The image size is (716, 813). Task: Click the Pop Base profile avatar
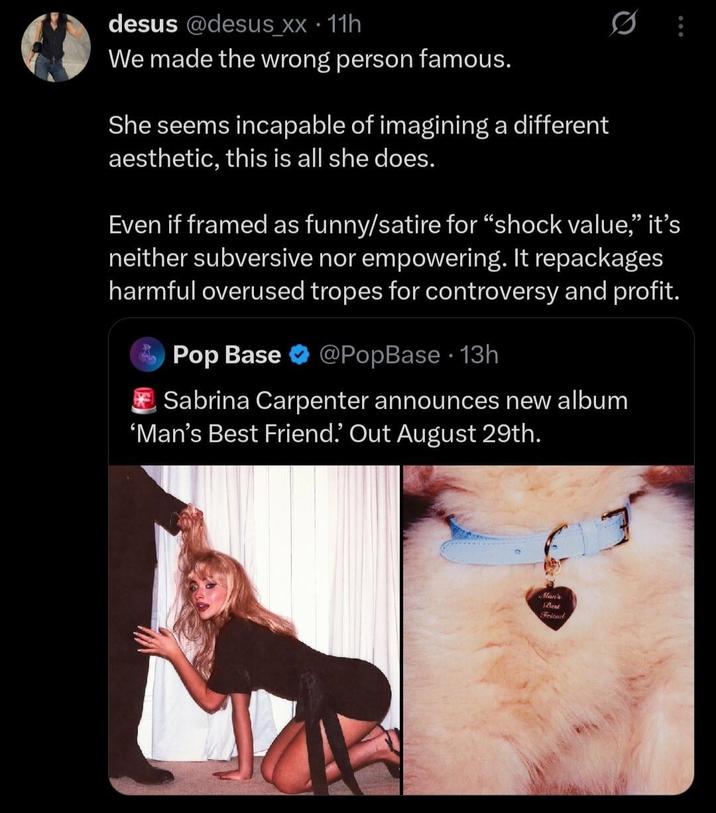[147, 355]
